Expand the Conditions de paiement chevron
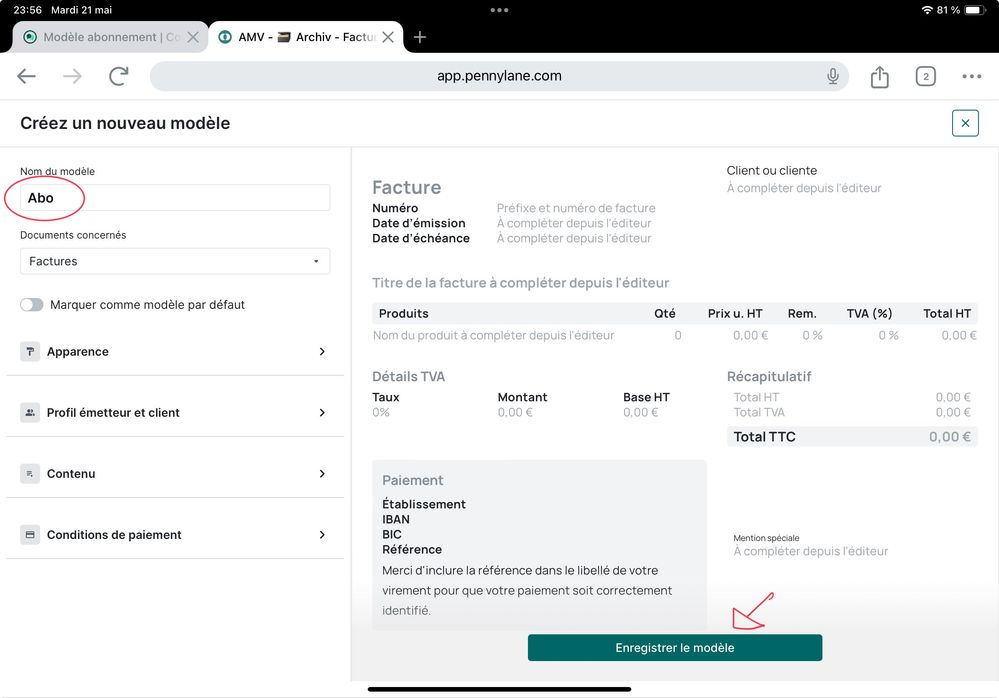 [x=322, y=535]
